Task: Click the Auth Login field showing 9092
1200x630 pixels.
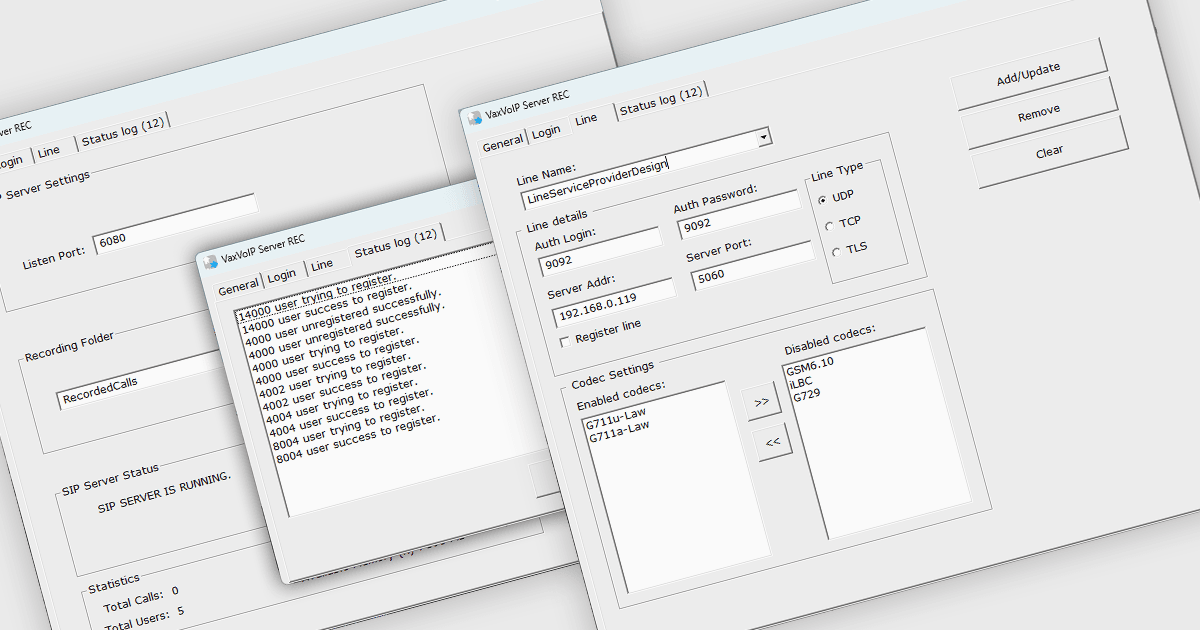Action: point(599,253)
